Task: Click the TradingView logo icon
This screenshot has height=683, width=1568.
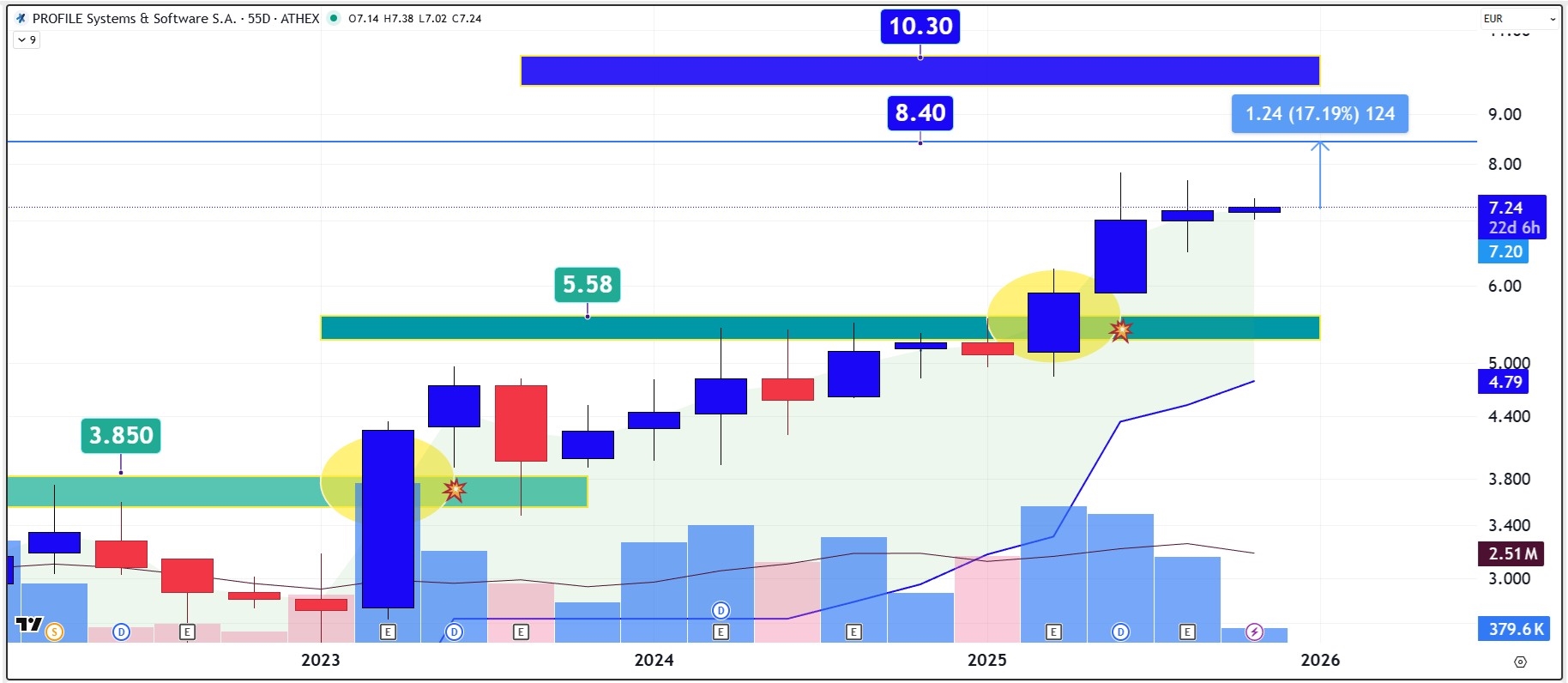Action: coord(28,625)
